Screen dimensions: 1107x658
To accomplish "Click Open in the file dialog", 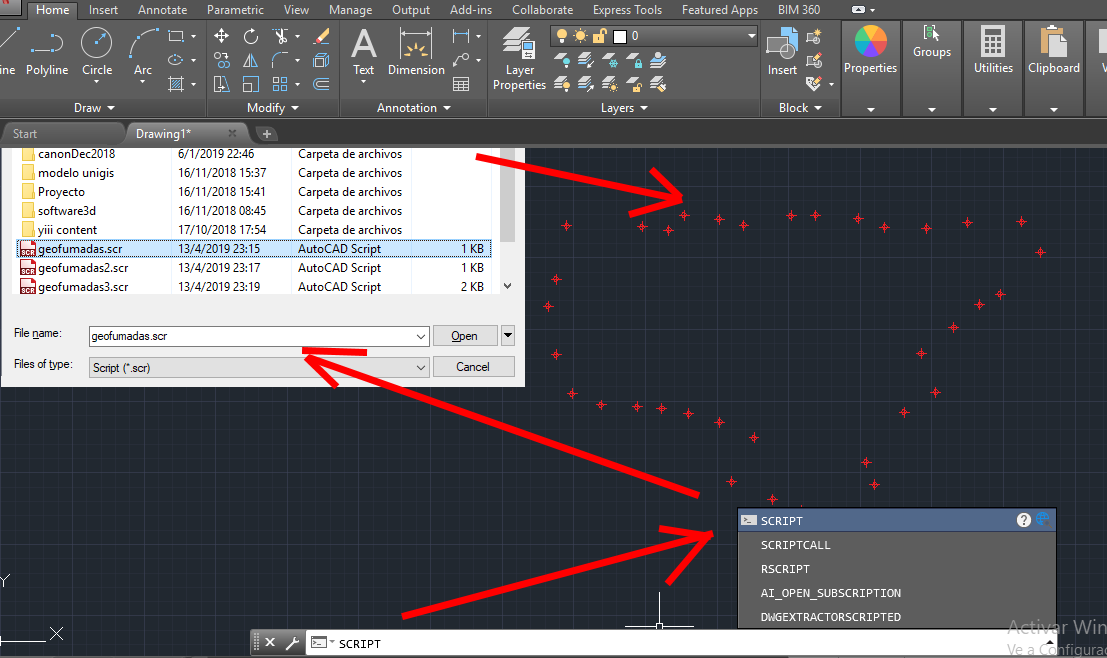I will point(465,335).
